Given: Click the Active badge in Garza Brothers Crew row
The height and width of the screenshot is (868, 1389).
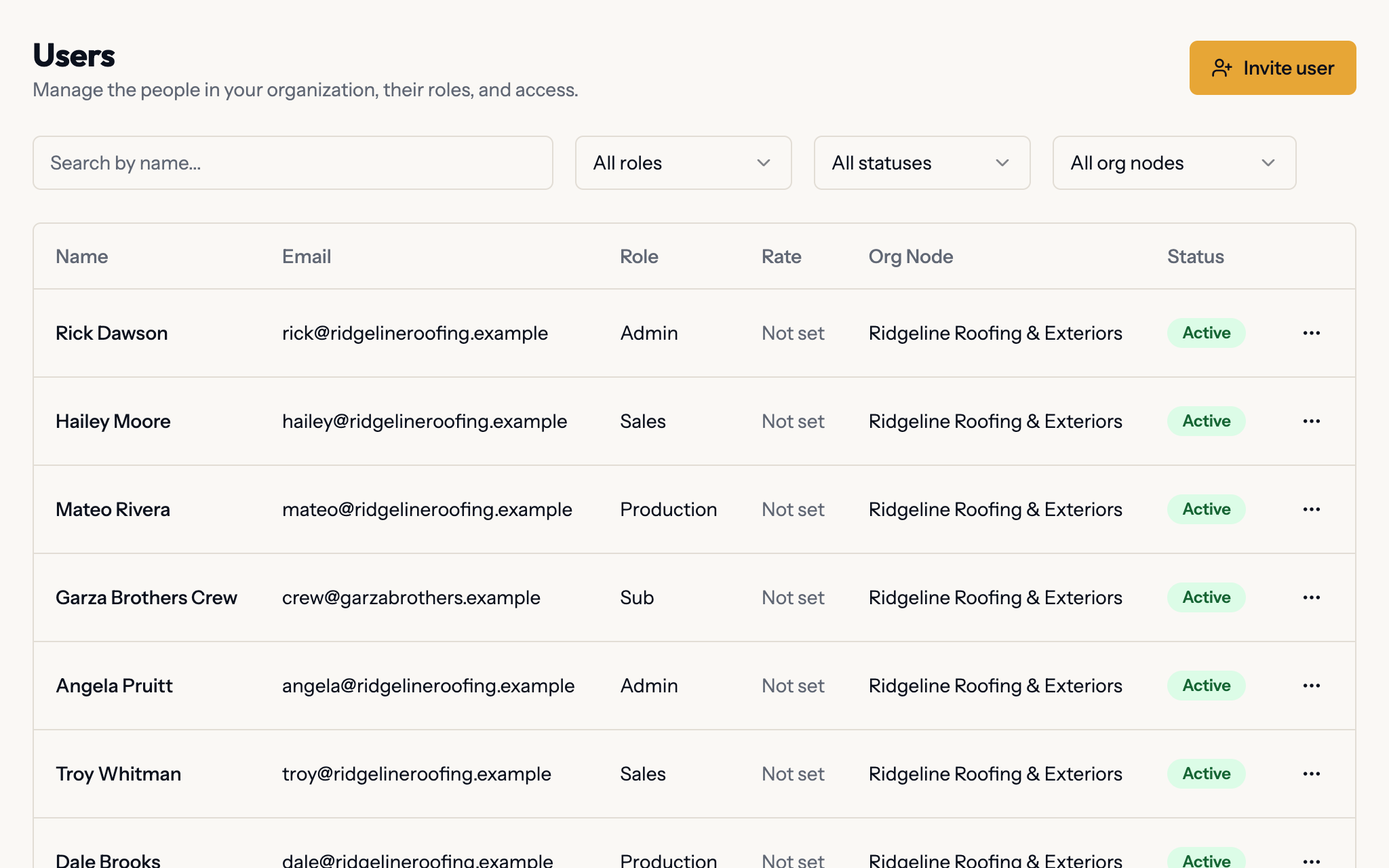Looking at the screenshot, I should tap(1206, 597).
